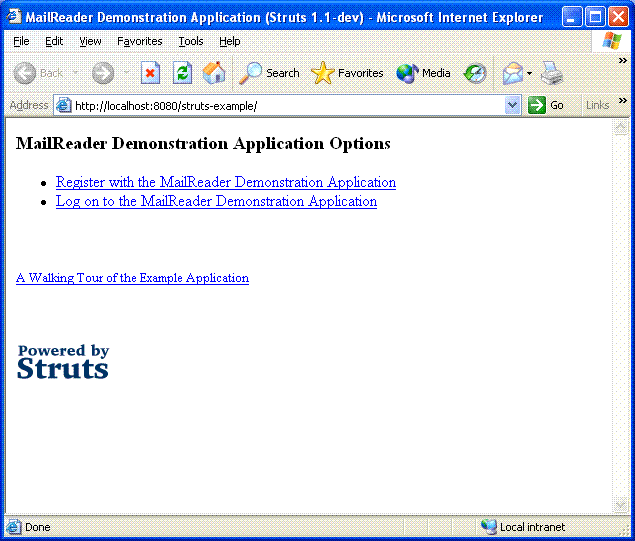This screenshot has height=541, width=635.
Task: Click in the address URL field
Action: 288,106
